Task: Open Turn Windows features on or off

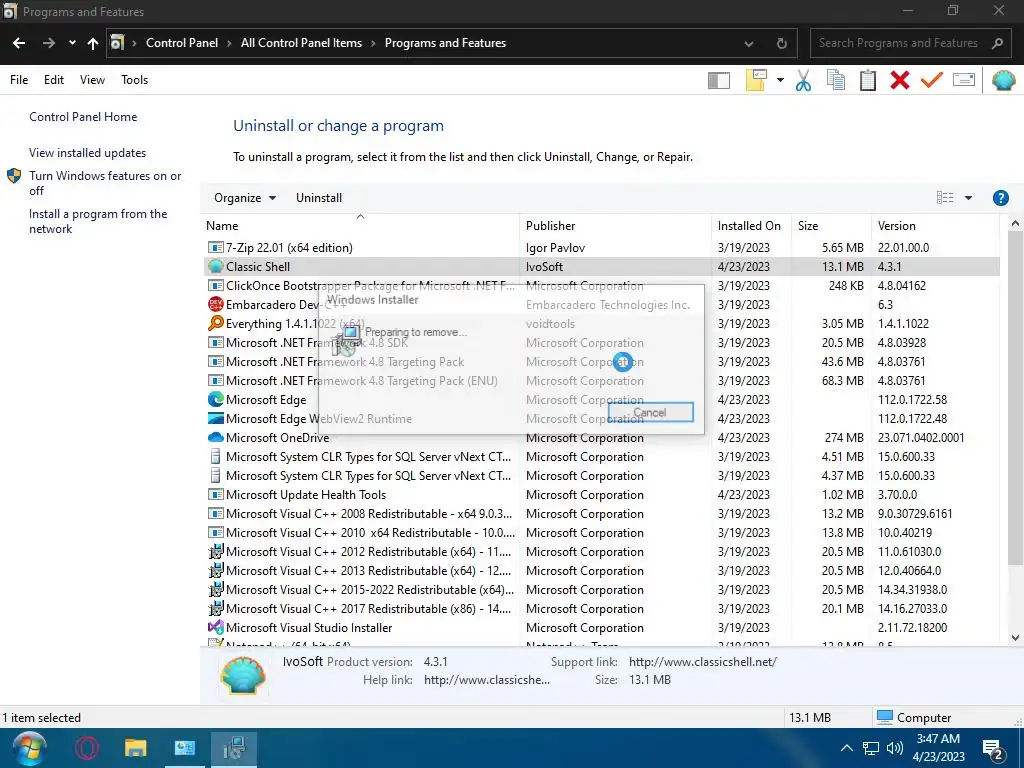Action: click(105, 183)
